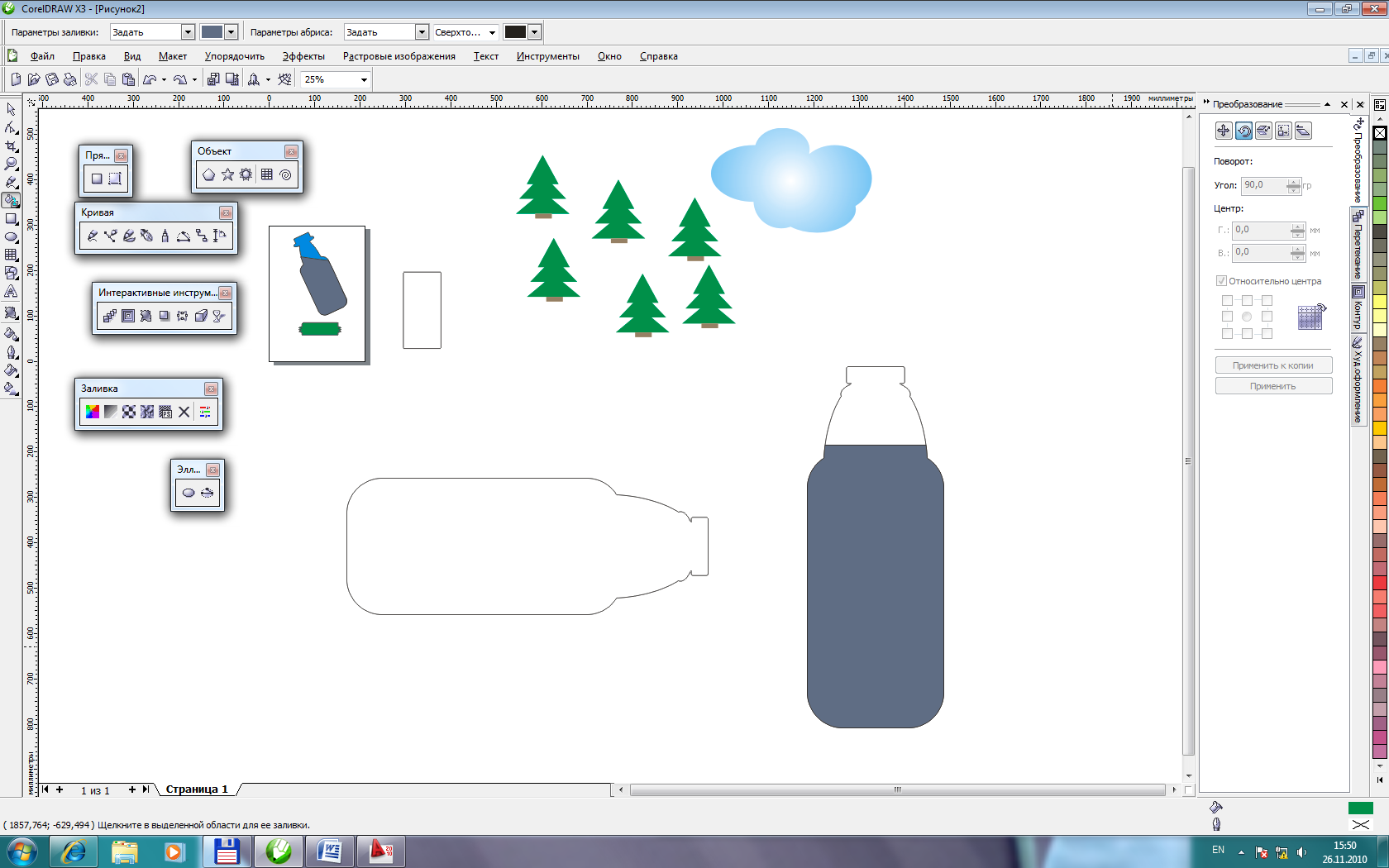The image size is (1389, 868).
Task: Open the Растровые изображения menu
Action: pos(399,56)
